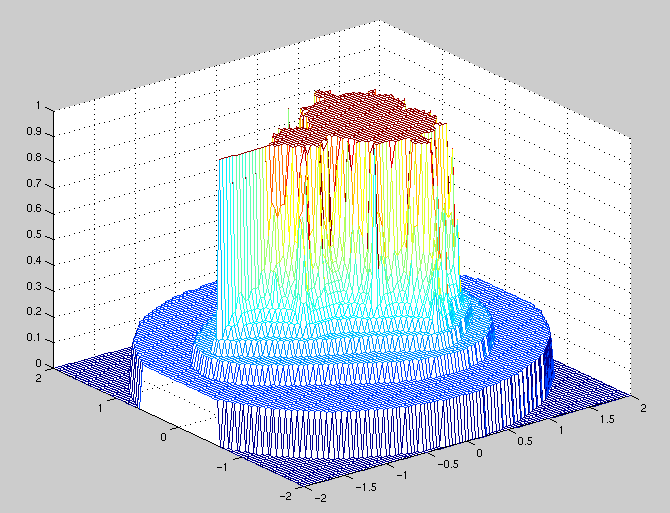Select the 0.8 tick label on vertical axis
The image size is (670, 513).
click(x=39, y=158)
